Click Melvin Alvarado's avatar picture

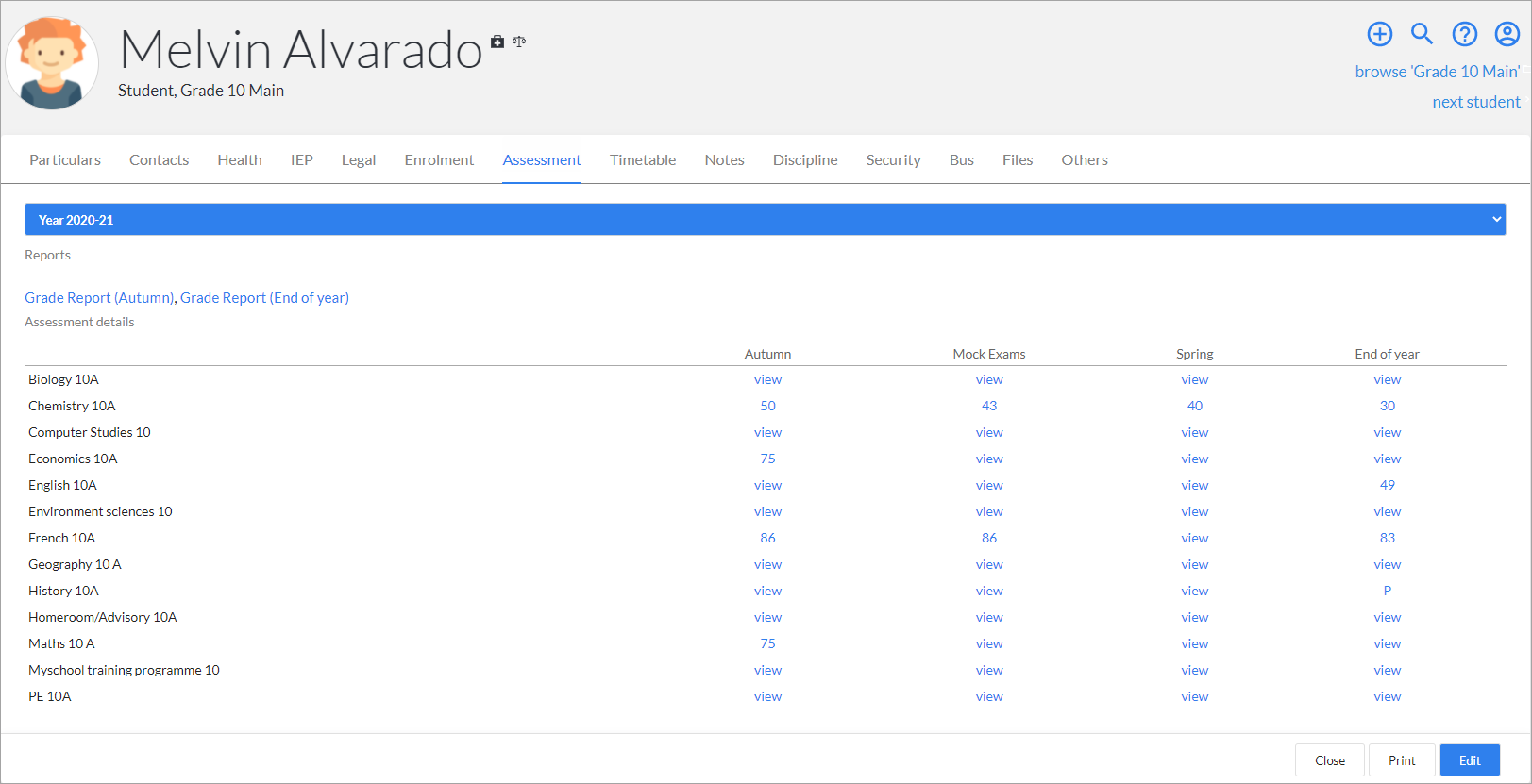point(52,63)
